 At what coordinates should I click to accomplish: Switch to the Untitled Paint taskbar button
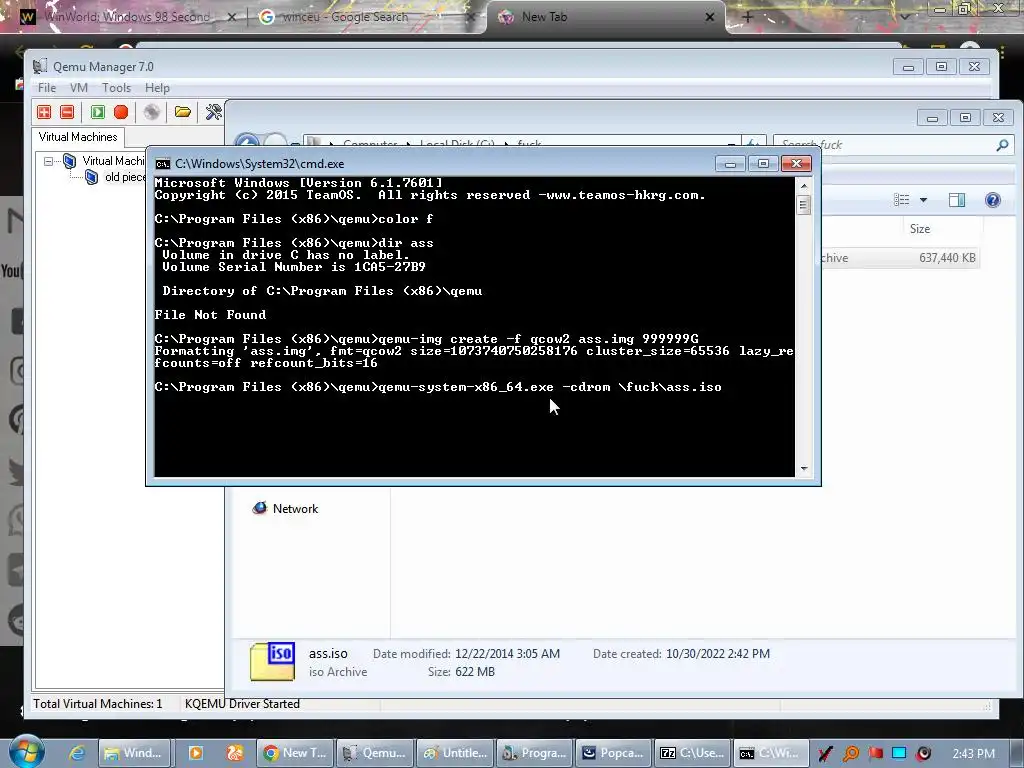click(456, 753)
